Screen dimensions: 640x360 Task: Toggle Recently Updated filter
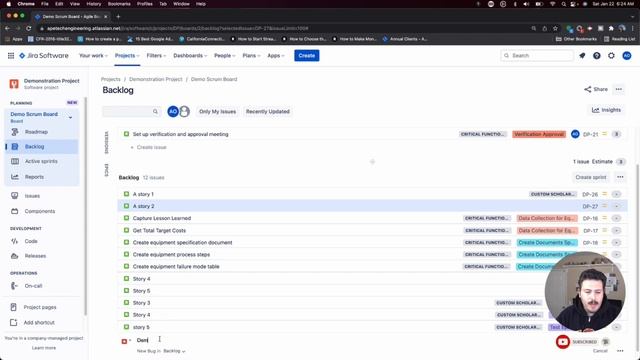(268, 111)
